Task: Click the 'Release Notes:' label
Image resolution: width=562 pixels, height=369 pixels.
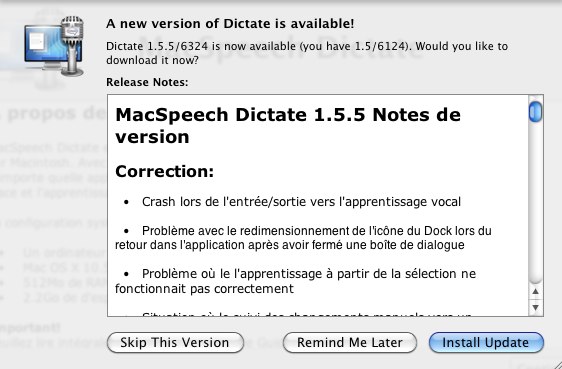Action: (x=147, y=82)
